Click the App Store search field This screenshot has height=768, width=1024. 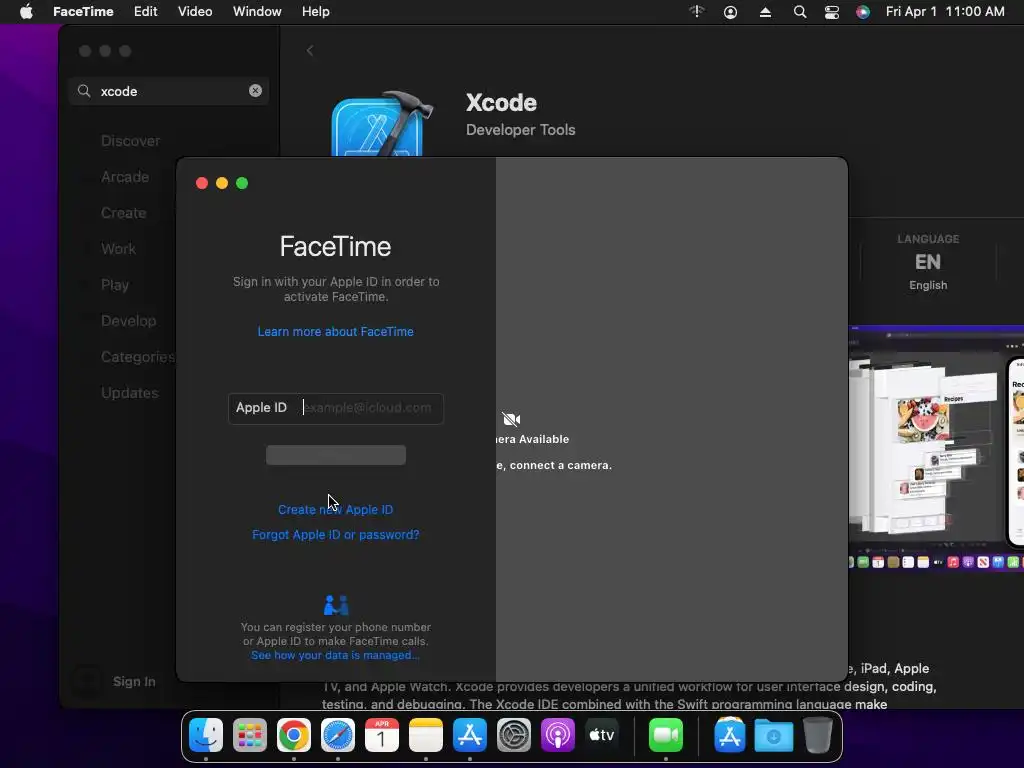pyautogui.click(x=169, y=91)
